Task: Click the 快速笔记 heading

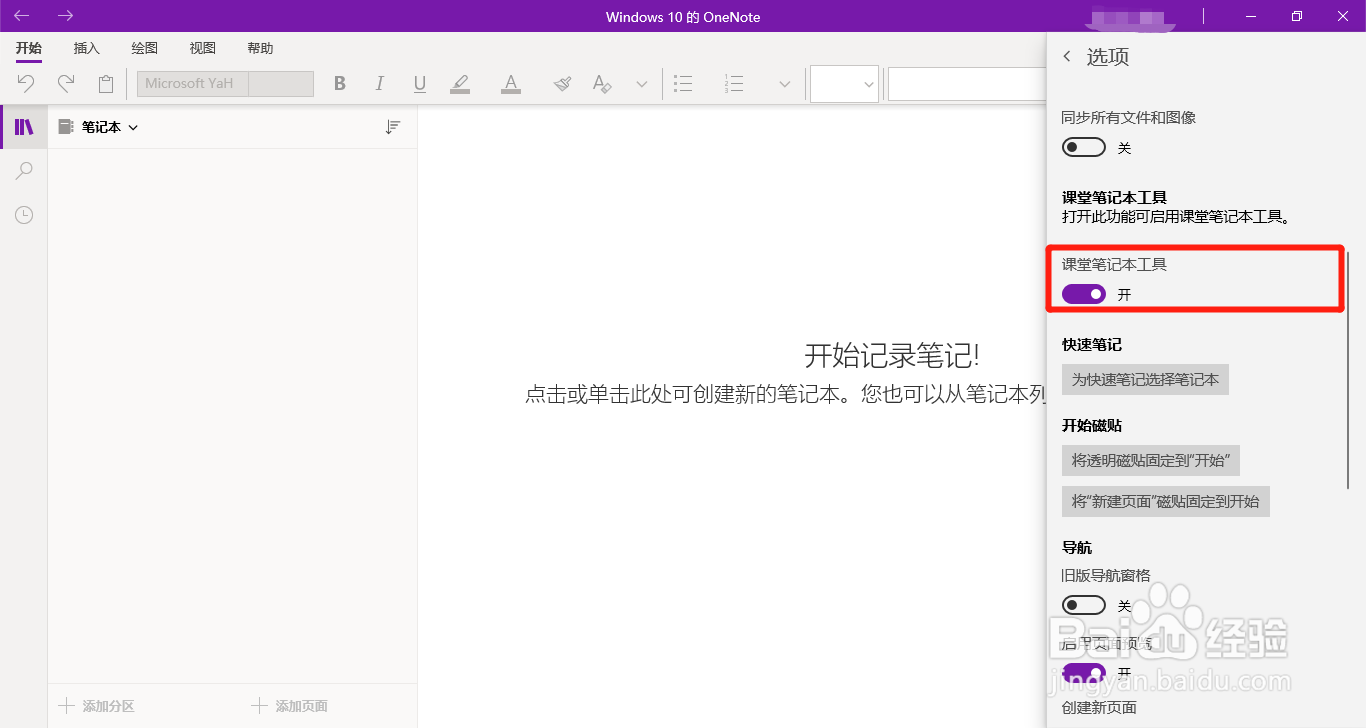Action: [x=1092, y=345]
